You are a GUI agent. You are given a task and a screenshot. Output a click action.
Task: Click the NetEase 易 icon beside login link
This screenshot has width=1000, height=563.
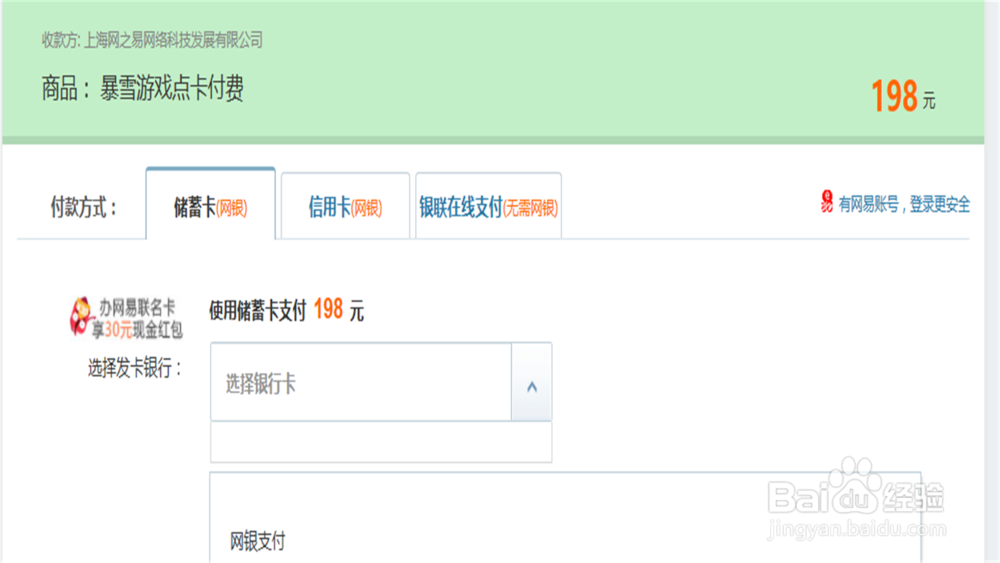point(827,202)
